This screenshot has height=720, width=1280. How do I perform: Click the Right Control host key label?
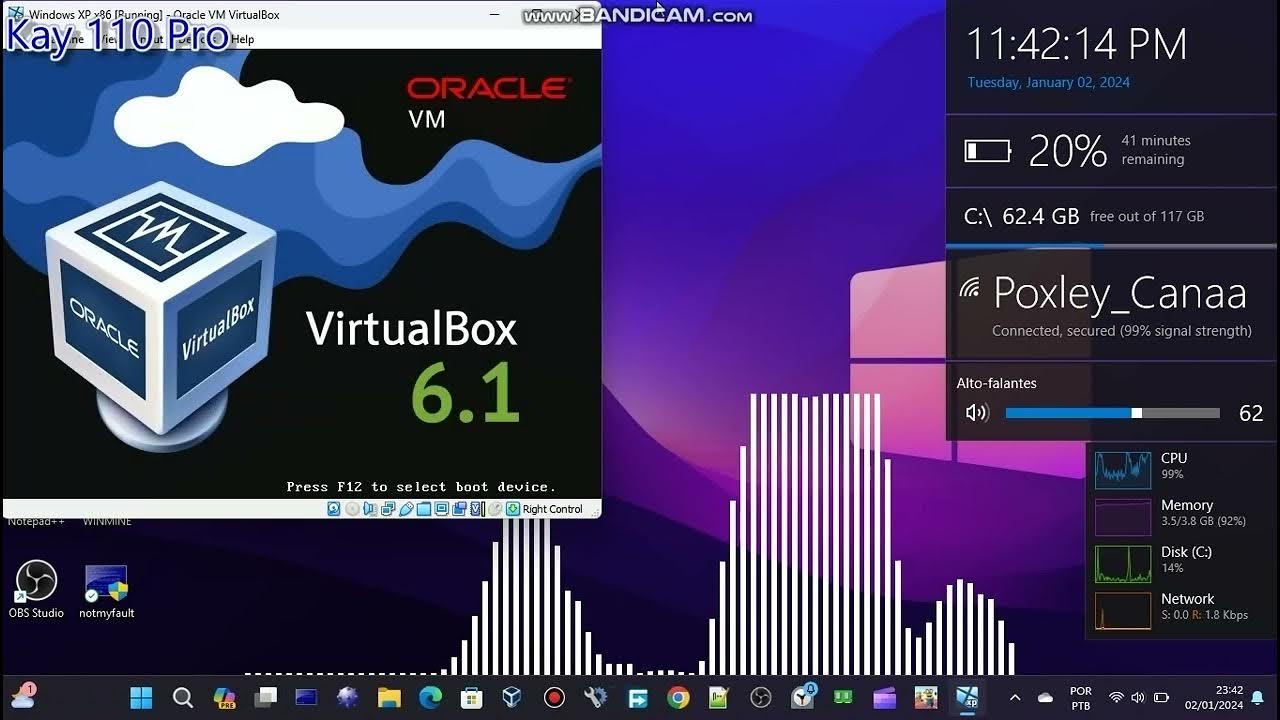tap(552, 509)
